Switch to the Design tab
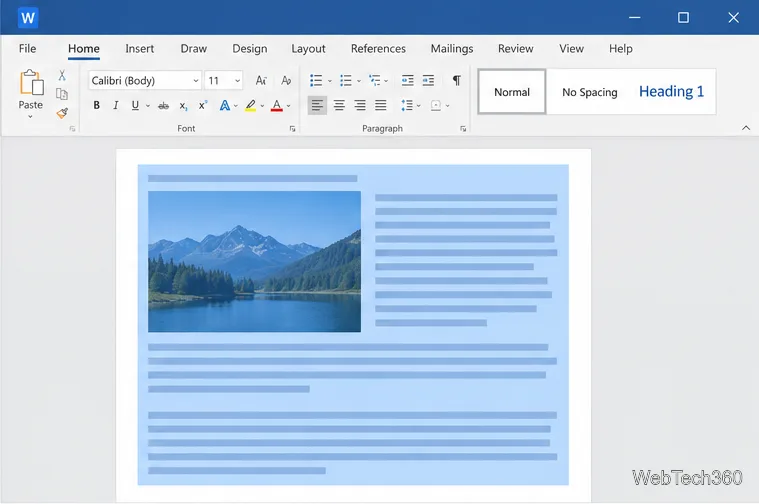This screenshot has width=759, height=504. point(250,48)
